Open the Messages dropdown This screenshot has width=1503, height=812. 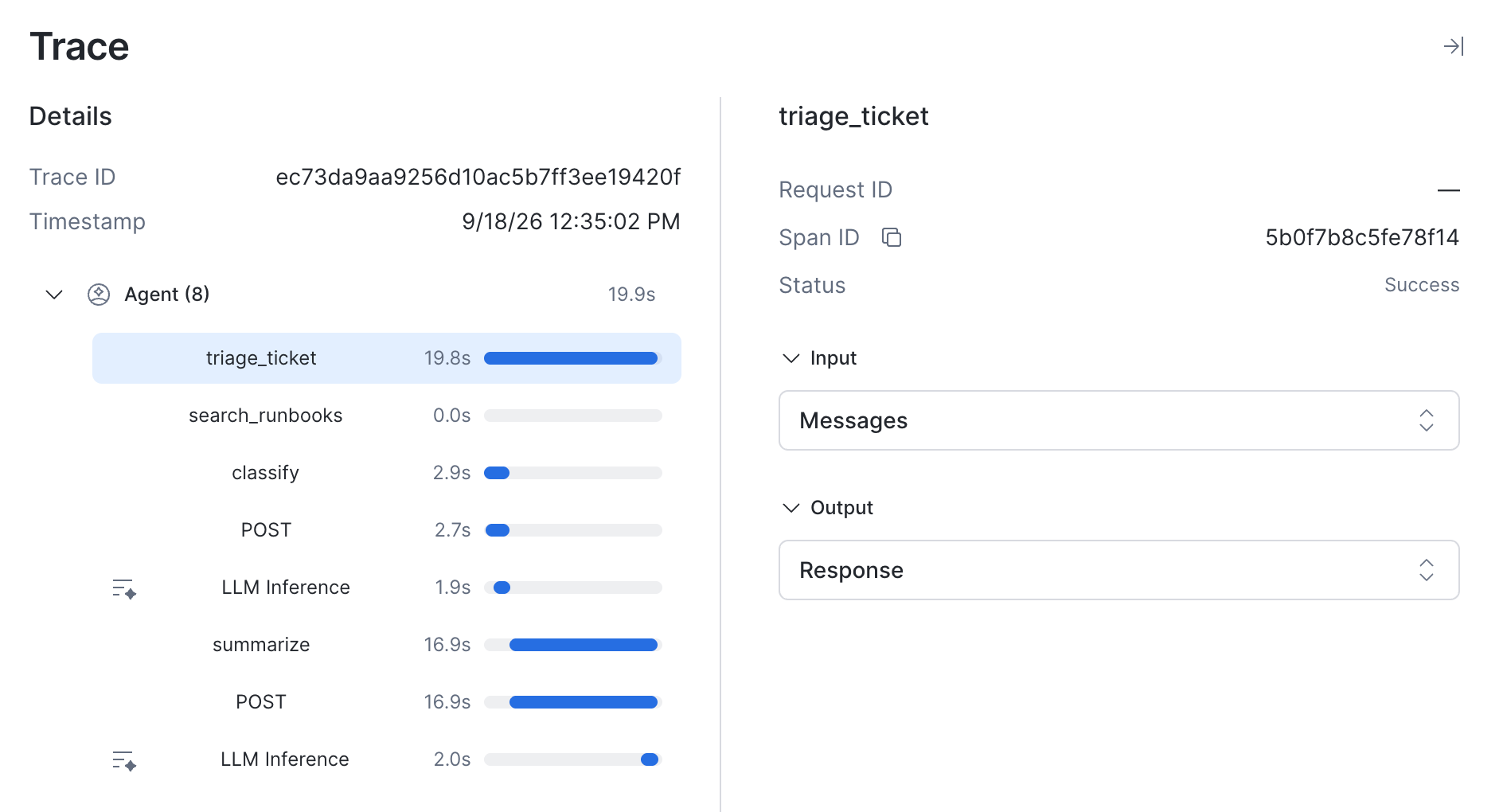(x=1118, y=420)
